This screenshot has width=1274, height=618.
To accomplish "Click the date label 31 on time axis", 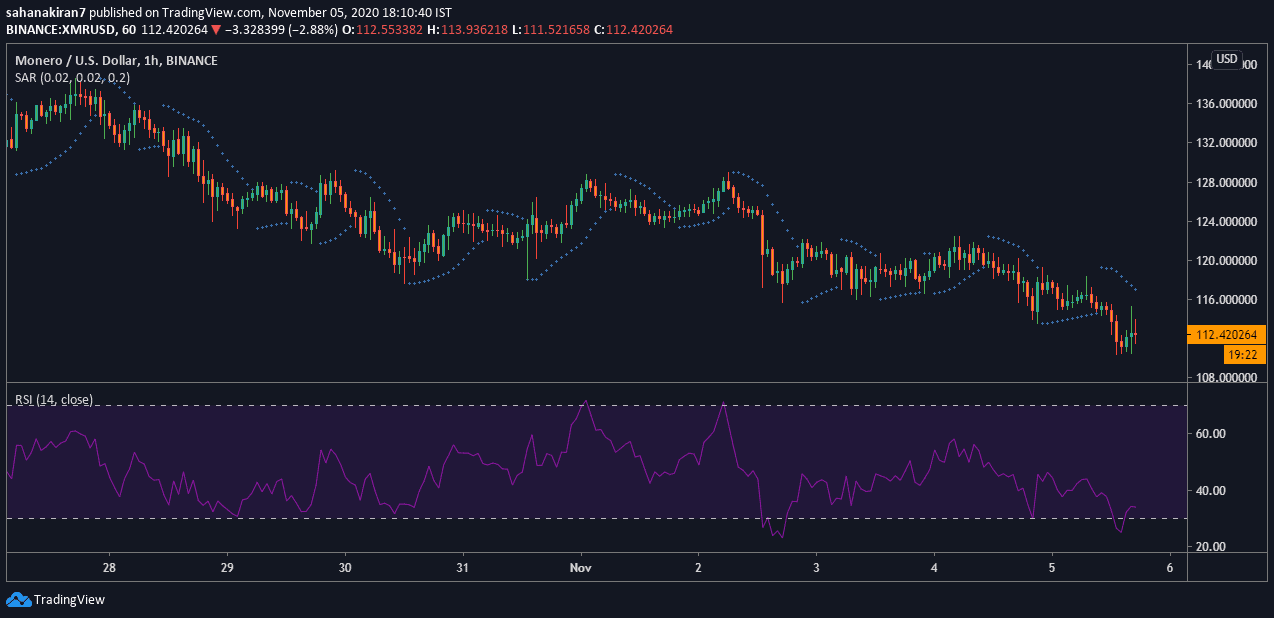I will click(463, 566).
